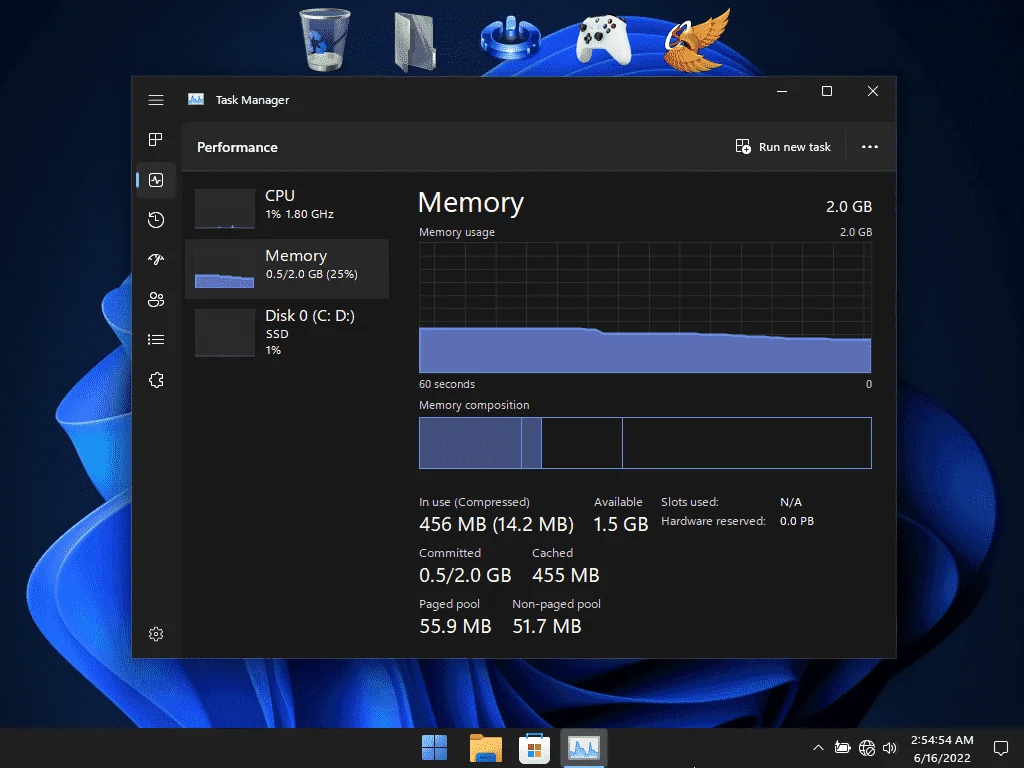The width and height of the screenshot is (1024, 768).
Task: Open the Startup apps page icon
Action: (x=155, y=259)
